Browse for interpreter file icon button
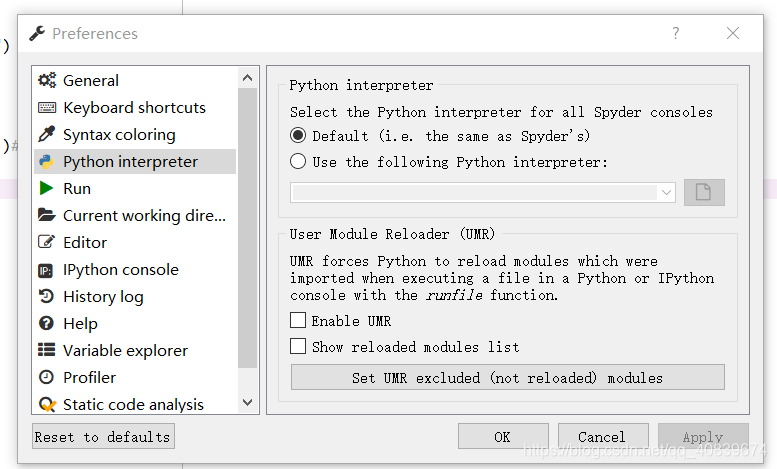Viewport: 777px width, 469px height. (704, 193)
